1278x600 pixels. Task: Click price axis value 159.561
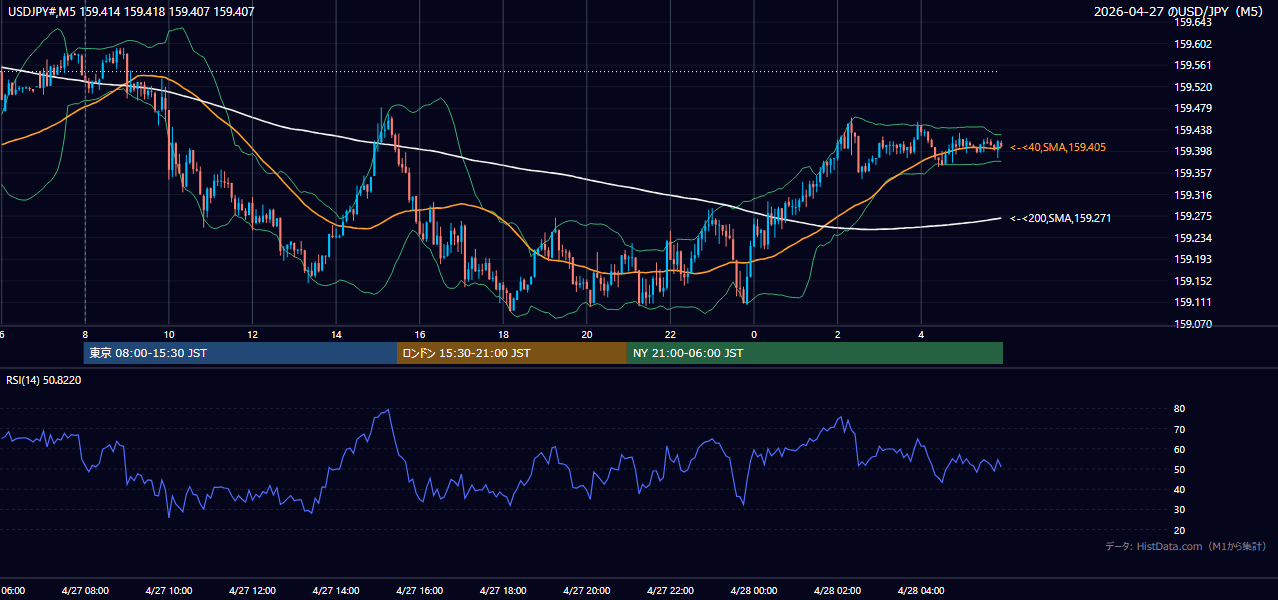[x=1194, y=66]
